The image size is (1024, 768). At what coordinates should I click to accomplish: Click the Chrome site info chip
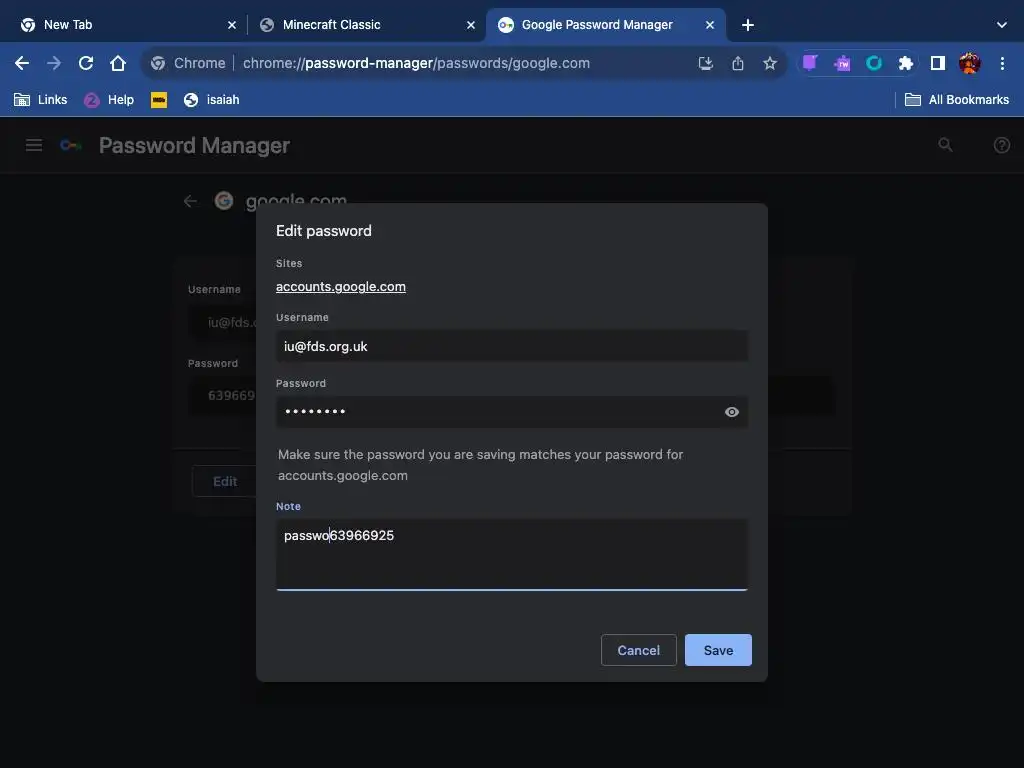pyautogui.click(x=188, y=63)
